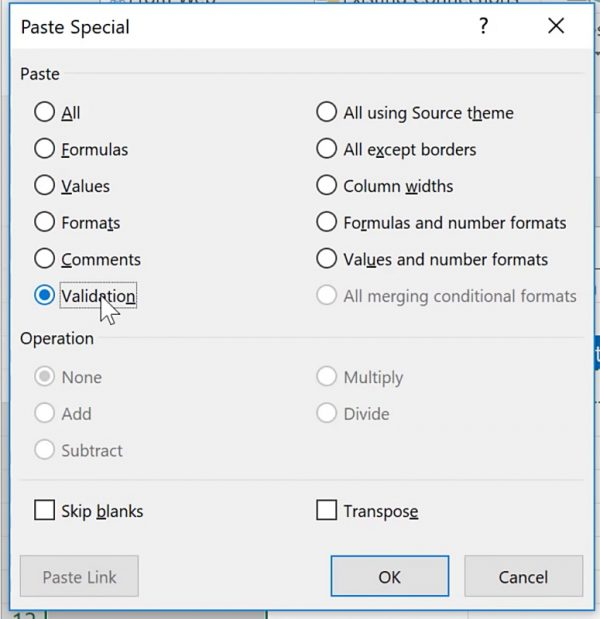Viewport: 600px width, 619px height.
Task: Pick the Formats radio button
Action: (x=44, y=222)
